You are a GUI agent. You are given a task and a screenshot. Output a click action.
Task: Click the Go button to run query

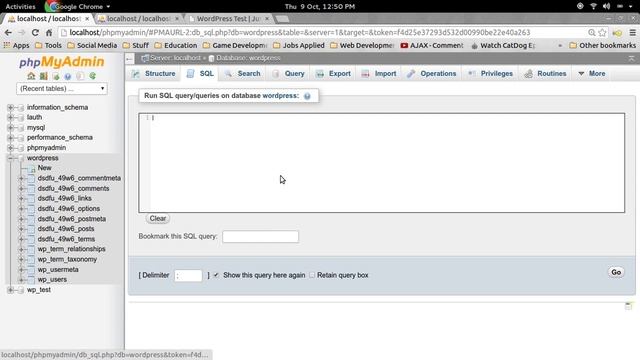point(616,272)
